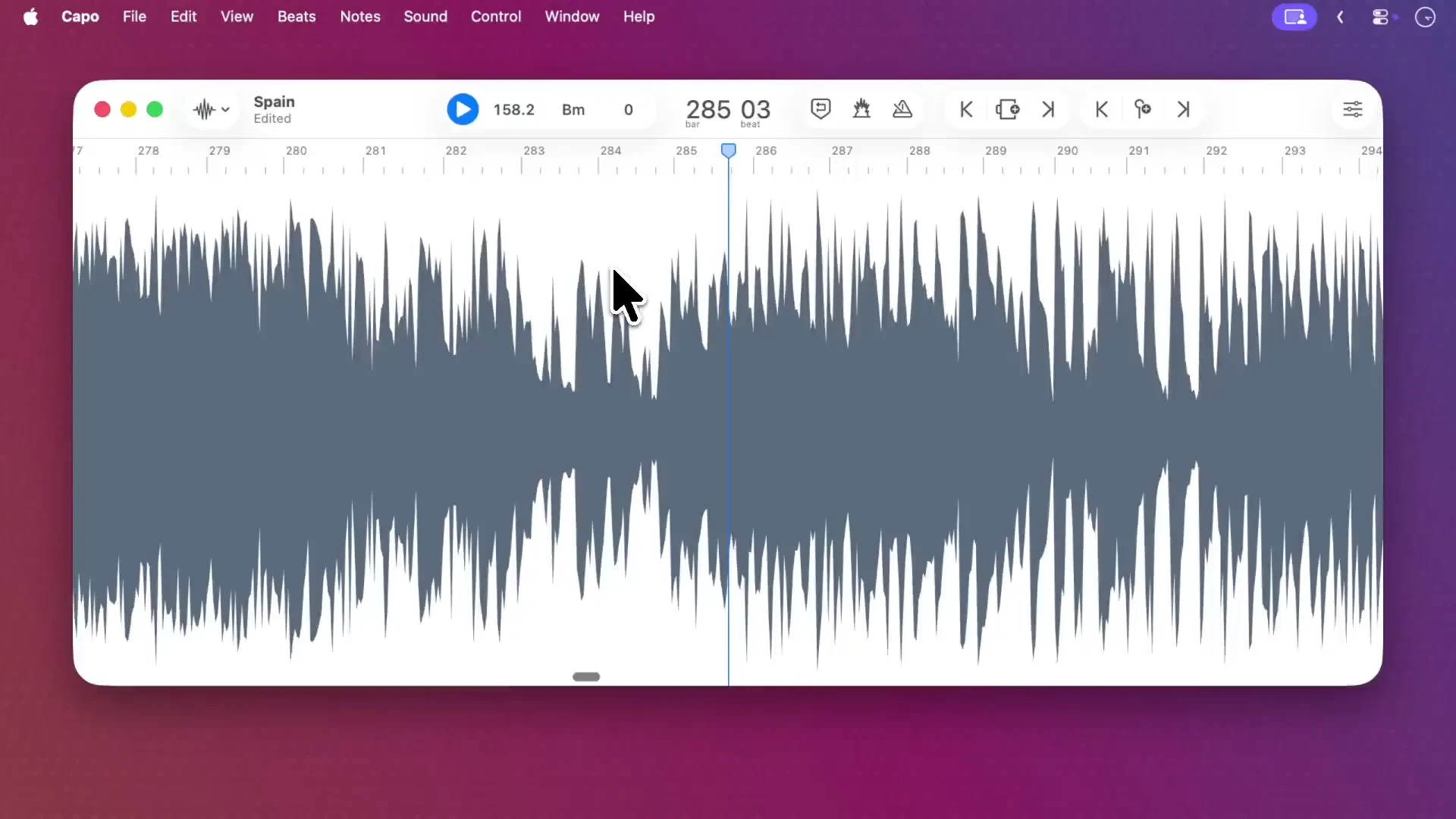
Task: Click bar 280 on the ruler
Action: pyautogui.click(x=296, y=150)
